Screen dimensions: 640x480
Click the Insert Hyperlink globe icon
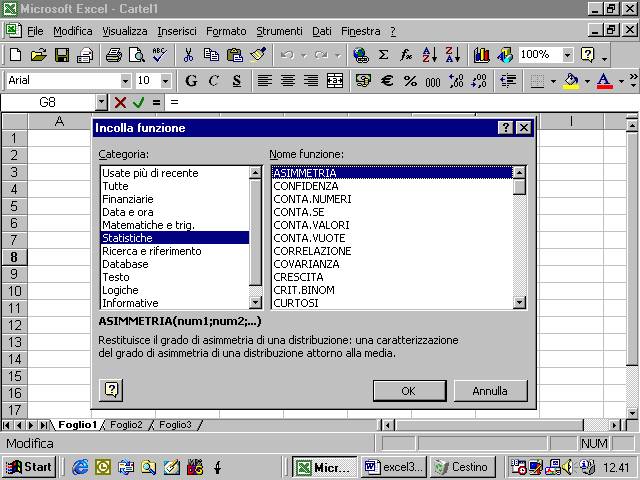(x=361, y=55)
